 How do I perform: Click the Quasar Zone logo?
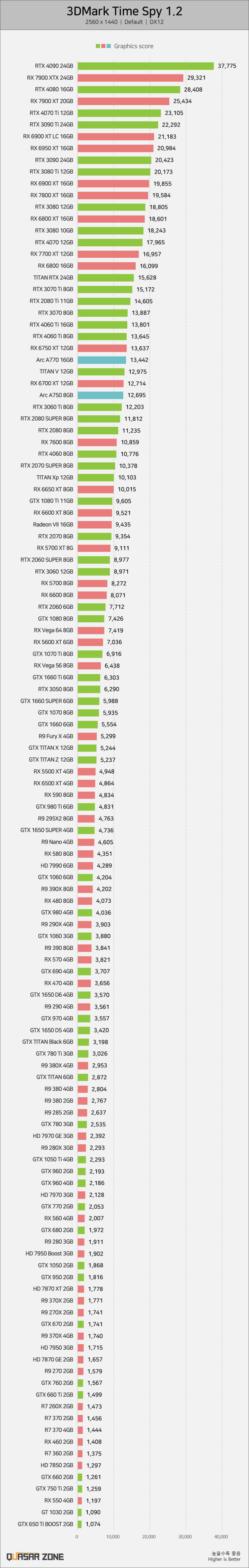pyautogui.click(x=35, y=1557)
